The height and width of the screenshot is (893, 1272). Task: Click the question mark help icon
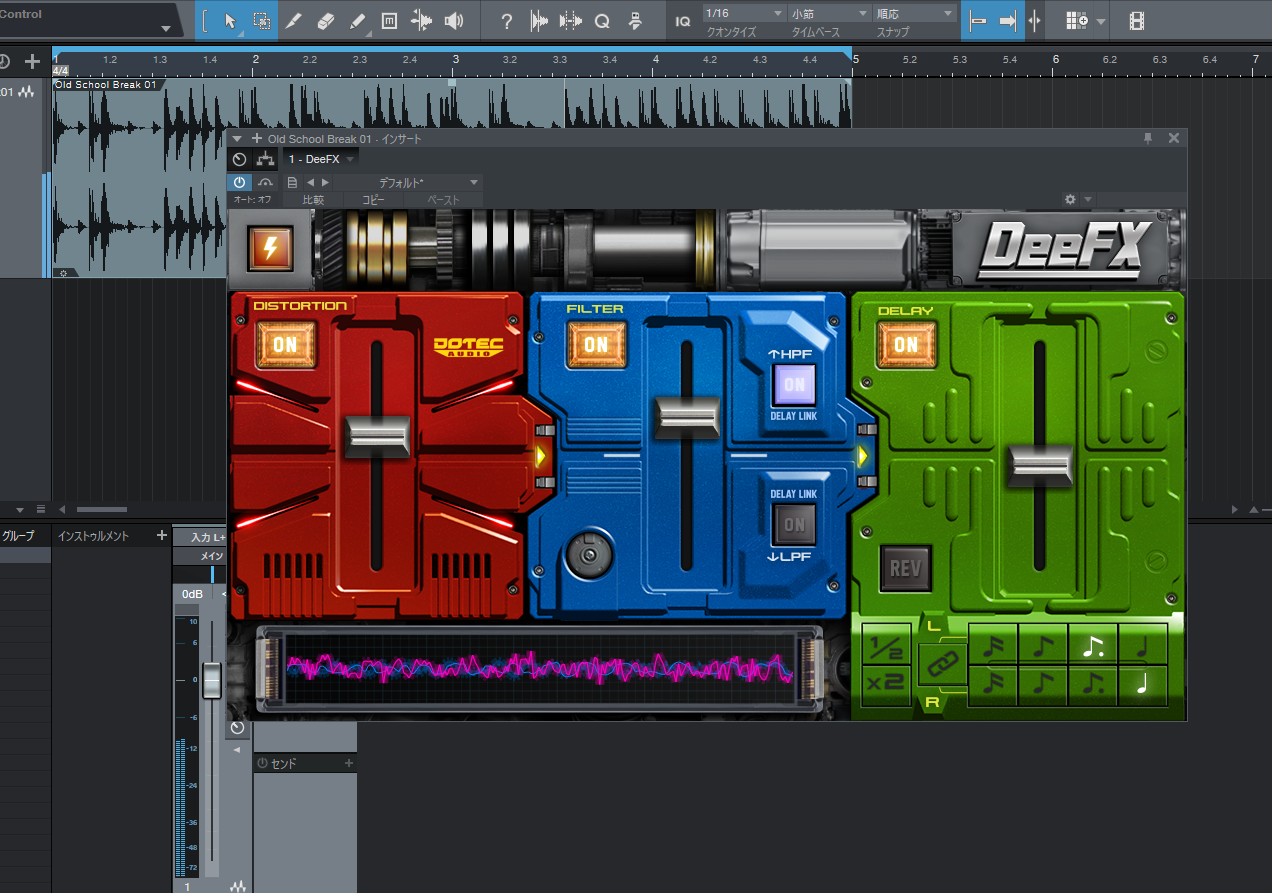[x=507, y=20]
